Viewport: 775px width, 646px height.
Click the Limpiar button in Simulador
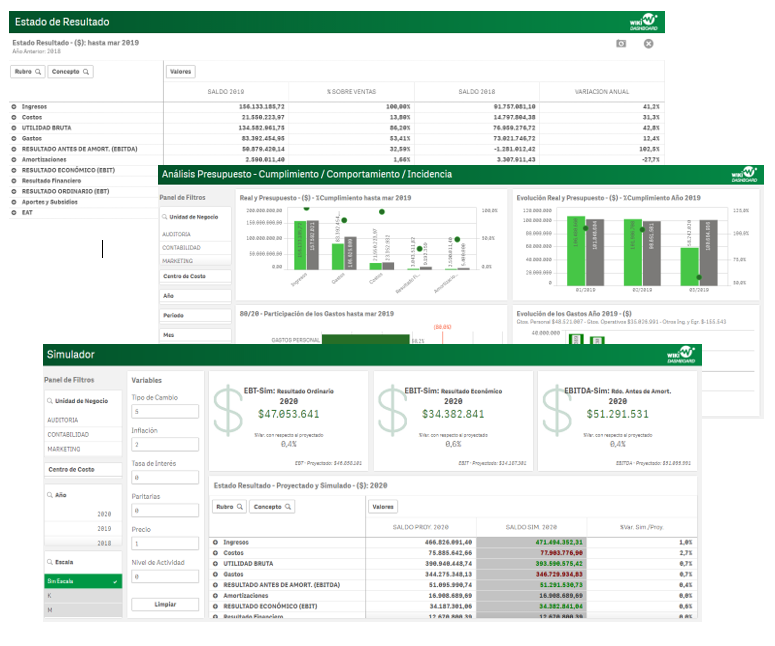pyautogui.click(x=165, y=604)
